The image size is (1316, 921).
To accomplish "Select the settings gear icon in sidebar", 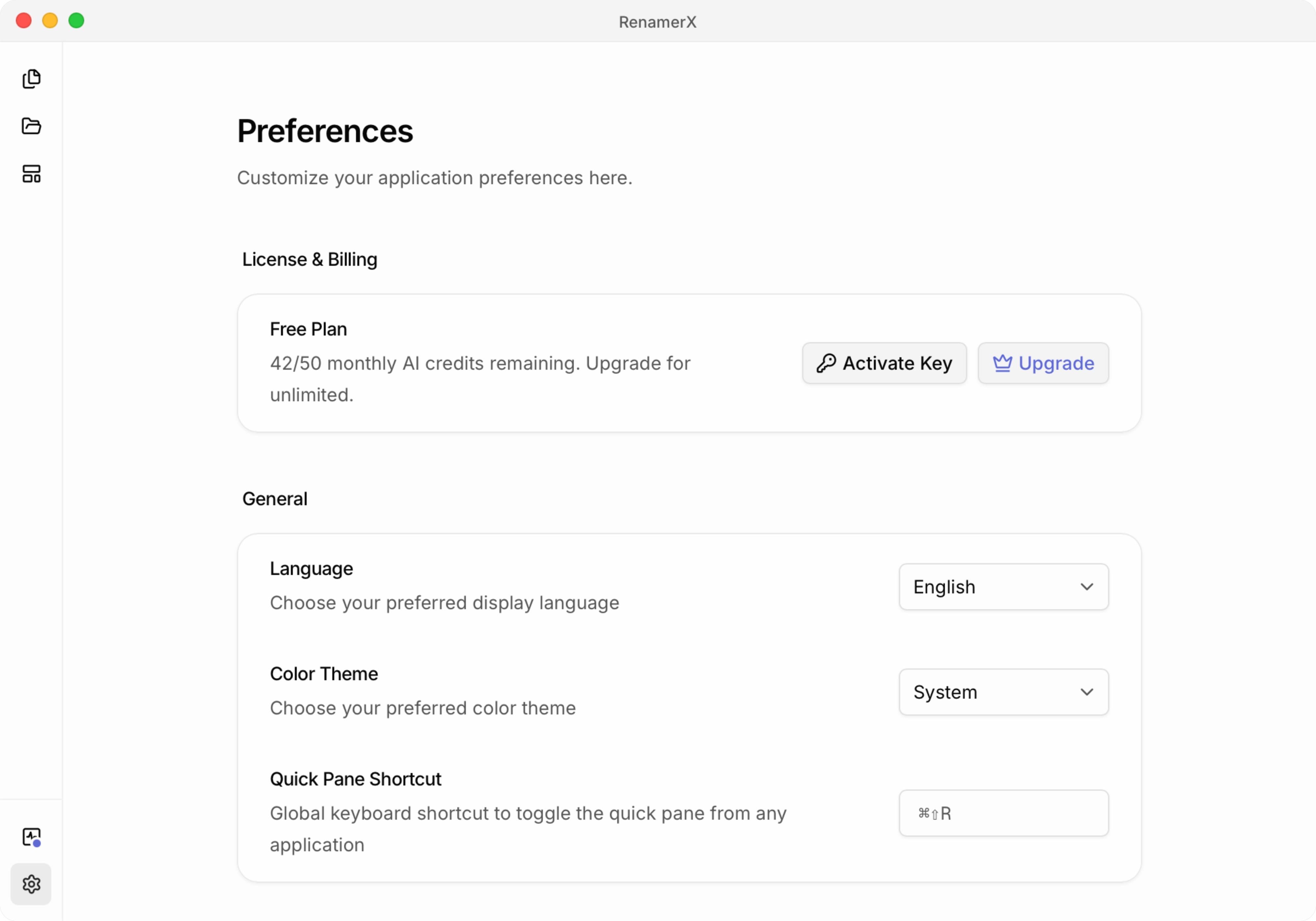I will 32,884.
